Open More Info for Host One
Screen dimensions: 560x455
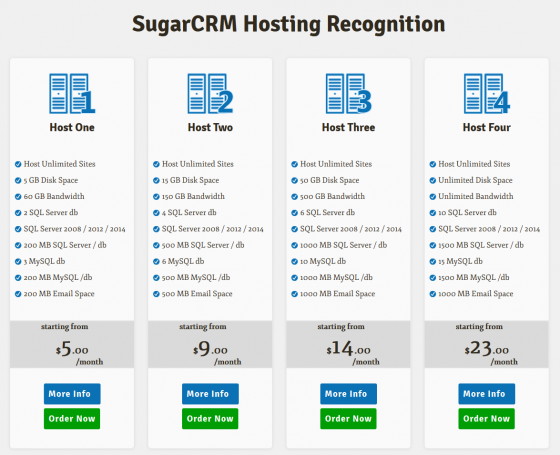pos(72,394)
